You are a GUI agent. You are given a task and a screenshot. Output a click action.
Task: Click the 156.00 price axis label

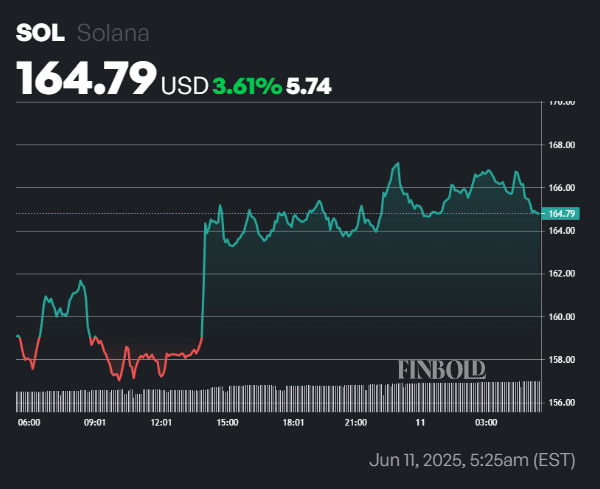pyautogui.click(x=562, y=403)
